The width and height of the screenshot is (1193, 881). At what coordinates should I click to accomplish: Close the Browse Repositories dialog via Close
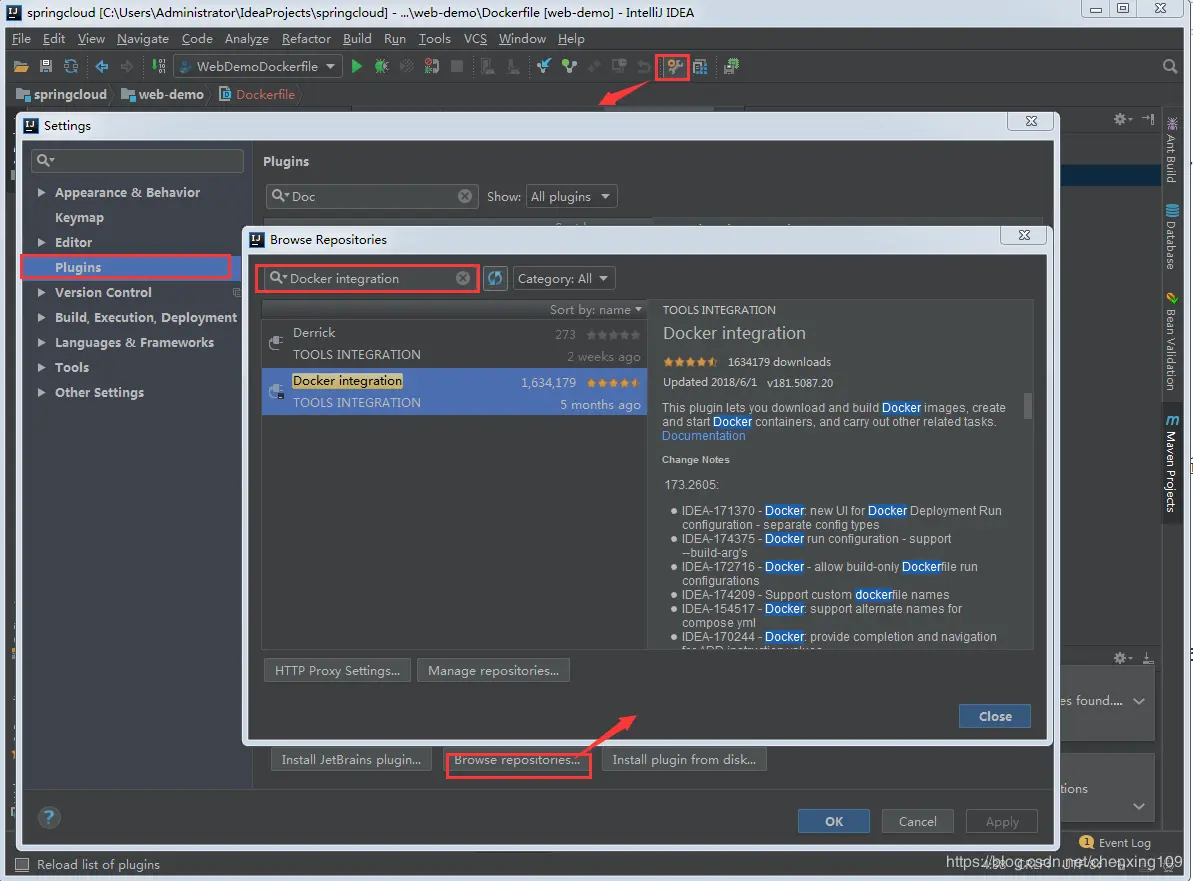click(994, 716)
